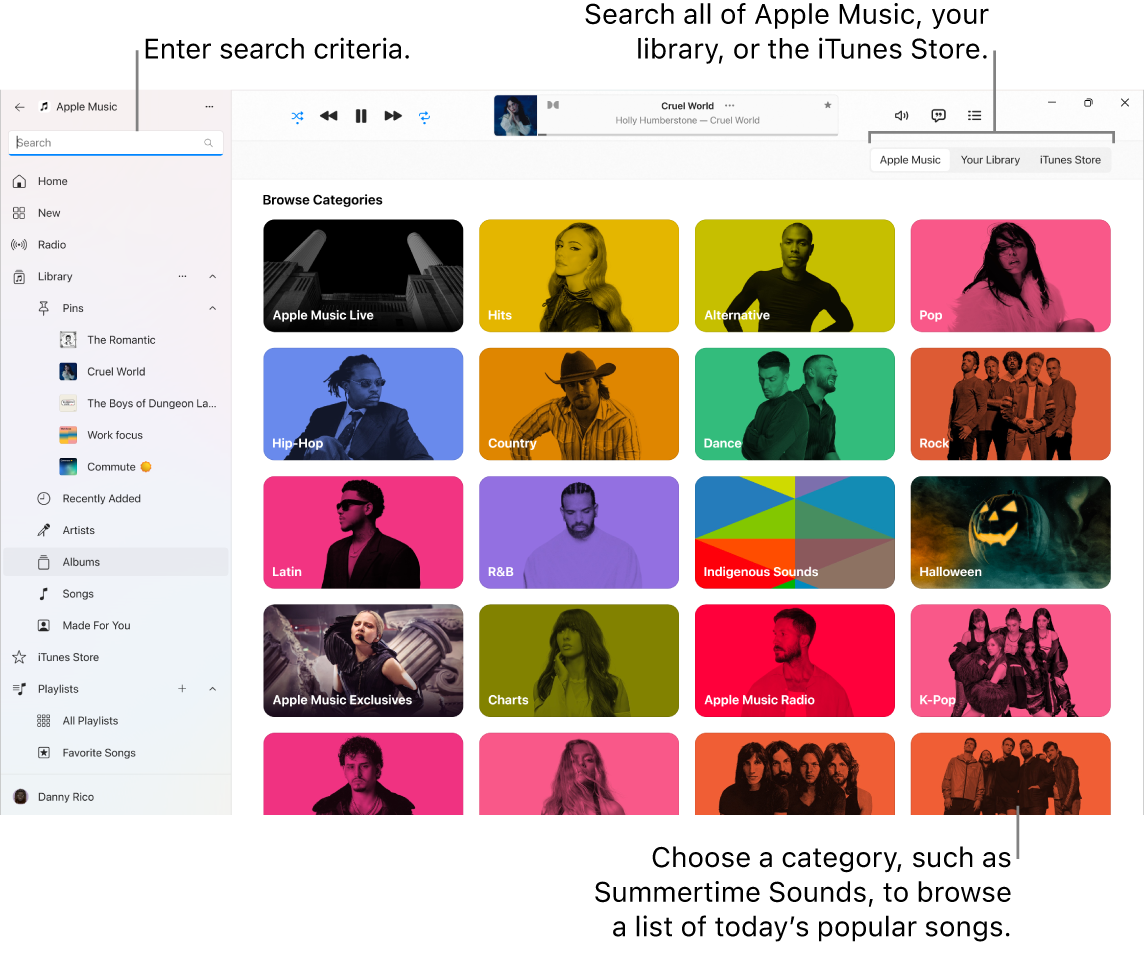Open the Playing Next queue
The height and width of the screenshot is (956, 1144).
point(974,115)
